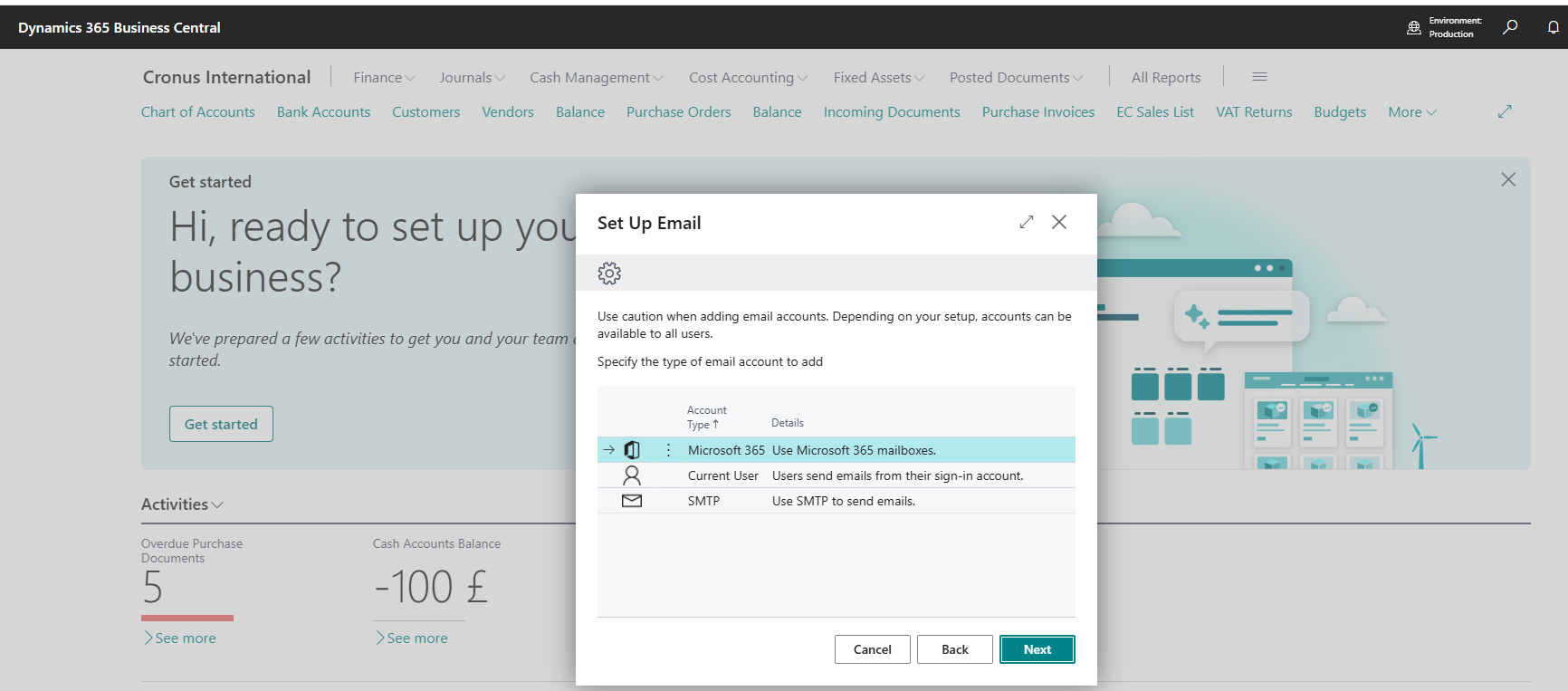The image size is (1568, 691).
Task: Click Dynamics 365 Business Central title
Action: (x=120, y=27)
